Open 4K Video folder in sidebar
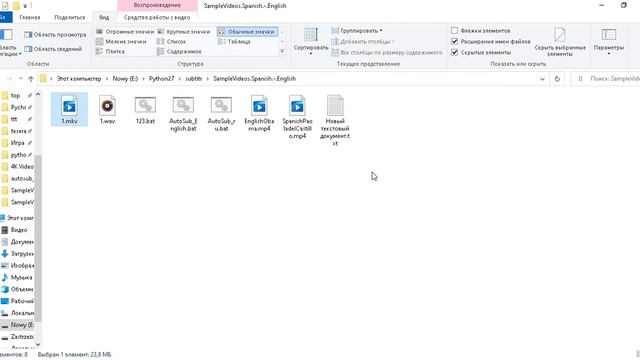Viewport: 640px width, 360px height. tap(18, 167)
